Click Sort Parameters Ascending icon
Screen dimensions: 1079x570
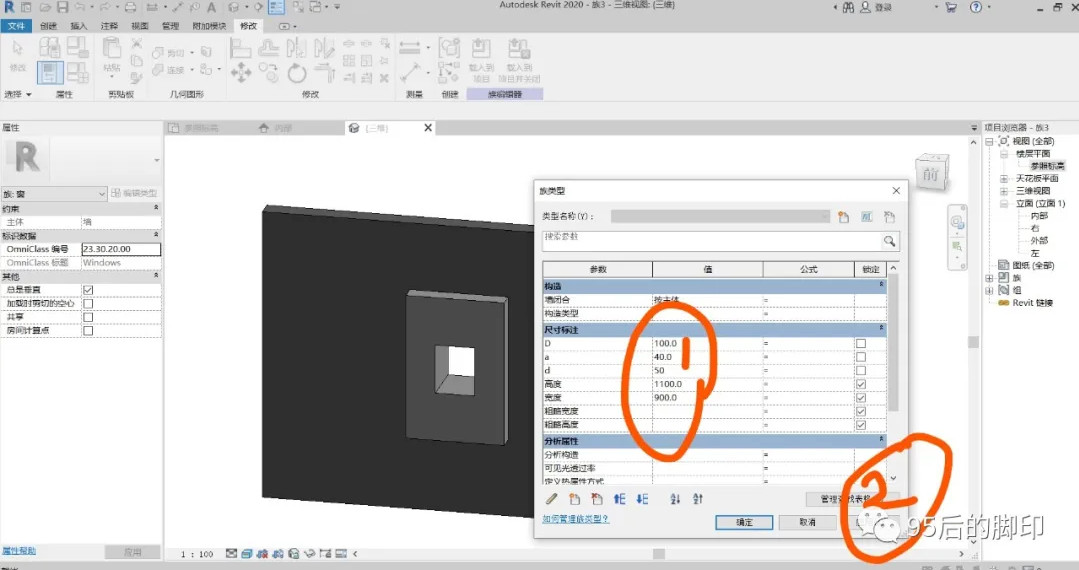click(675, 499)
